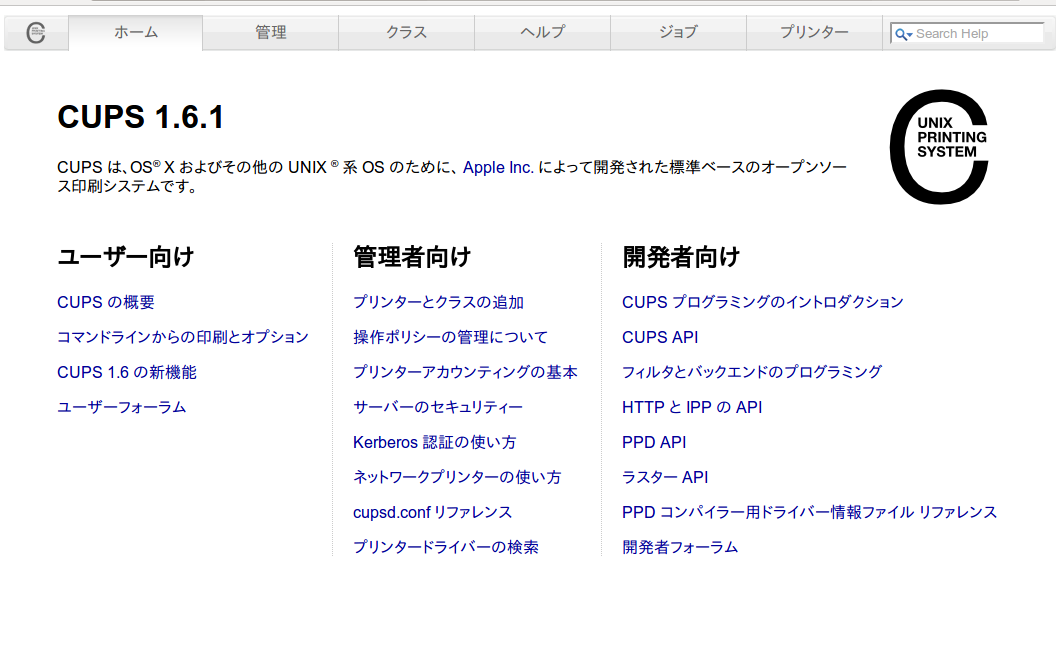Open the search magnifier dropdown in Search Help
The width and height of the screenshot is (1056, 656).
click(903, 34)
